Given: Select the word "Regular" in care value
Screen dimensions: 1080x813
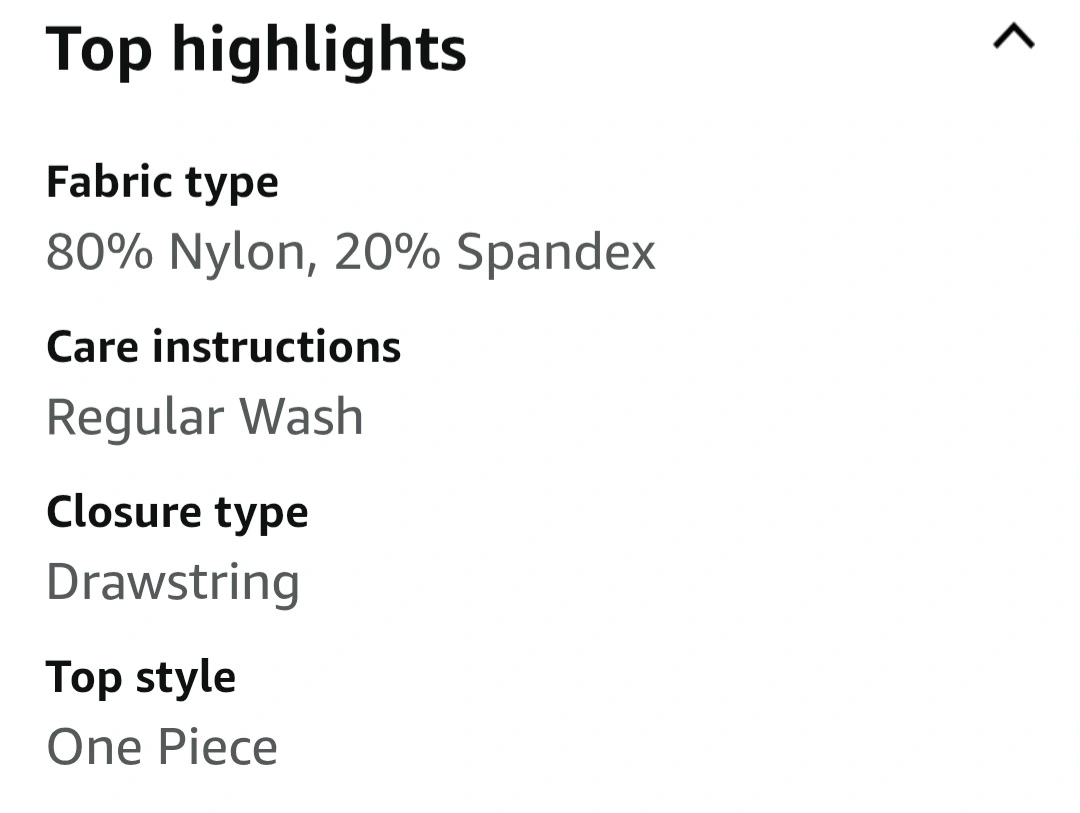Looking at the screenshot, I should pos(134,418).
